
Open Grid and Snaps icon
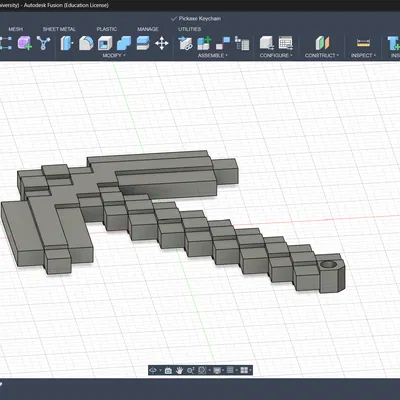(x=230, y=370)
